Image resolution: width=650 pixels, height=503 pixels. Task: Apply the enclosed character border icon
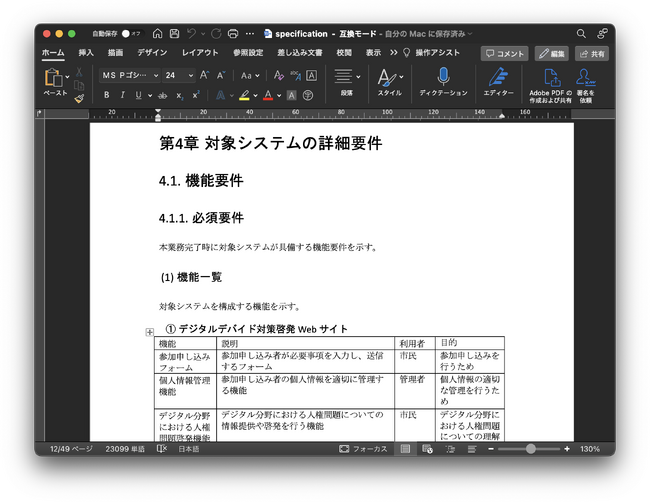pos(311,75)
